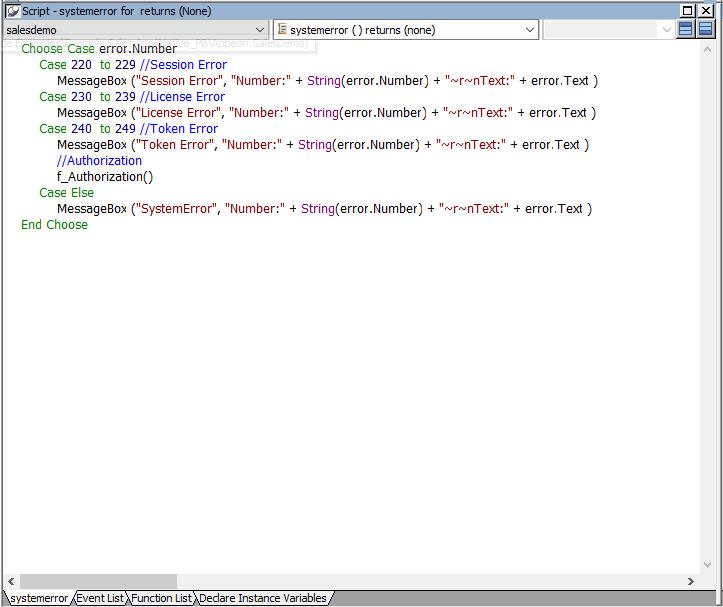Screen dimensions: 723x607
Task: Switch to the Function List tab
Action: [x=161, y=598]
